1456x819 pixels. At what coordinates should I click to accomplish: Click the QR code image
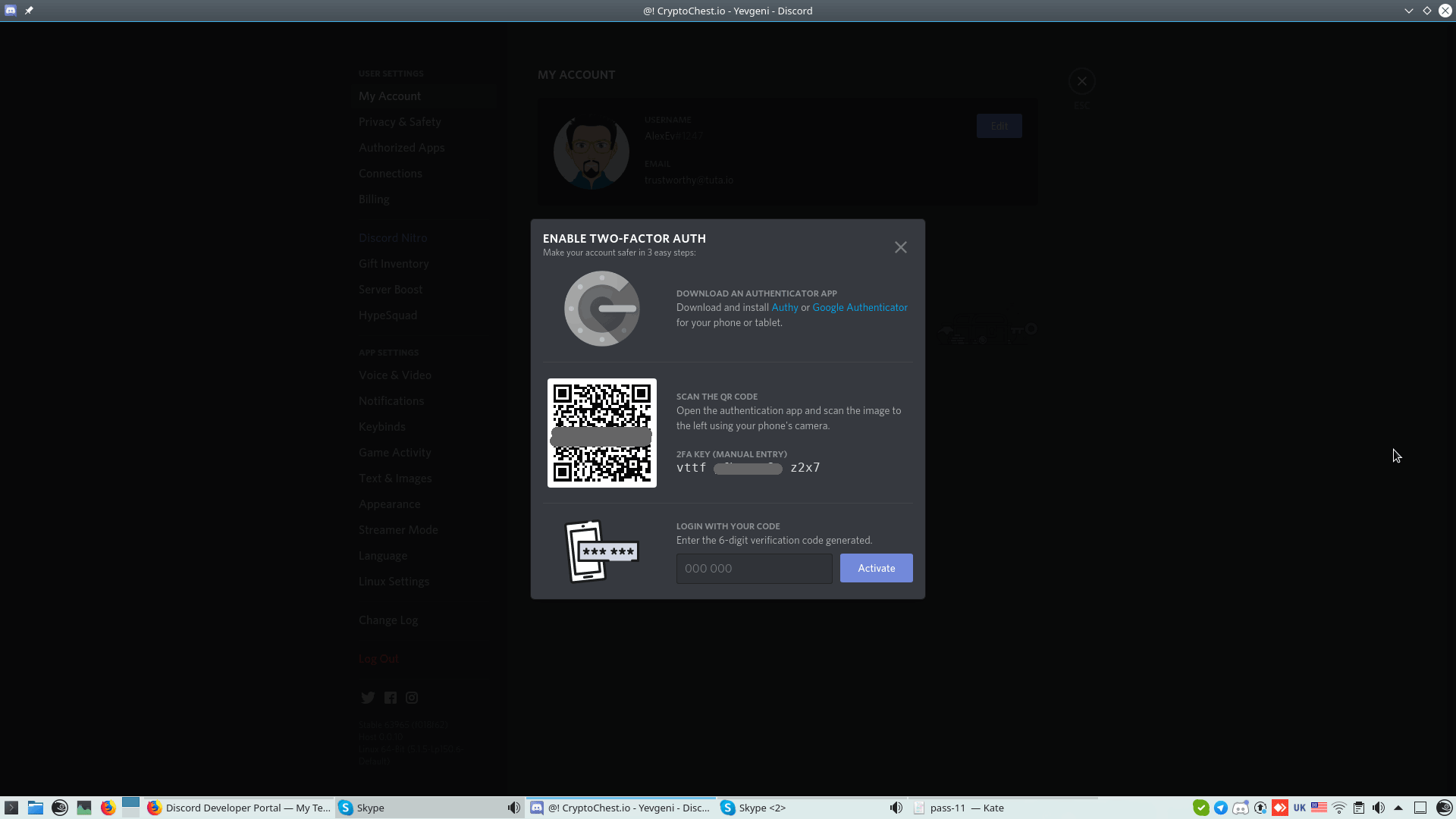[x=601, y=433]
